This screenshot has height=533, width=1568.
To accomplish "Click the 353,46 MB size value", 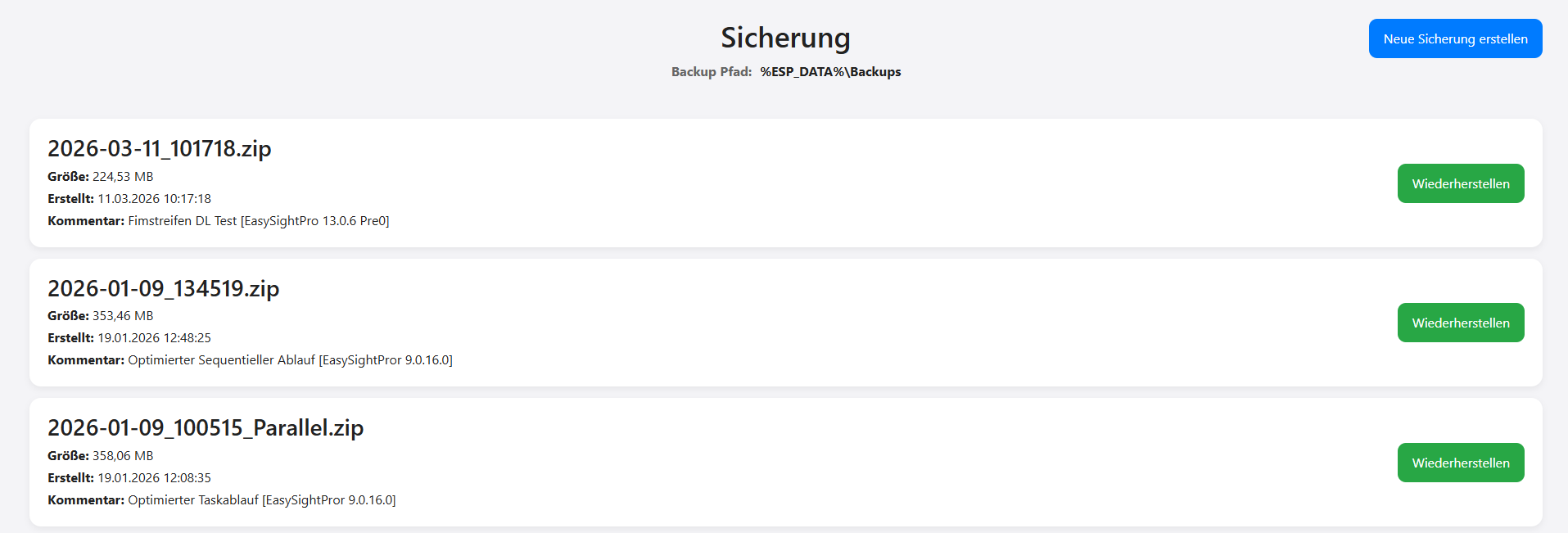I will click(x=123, y=316).
